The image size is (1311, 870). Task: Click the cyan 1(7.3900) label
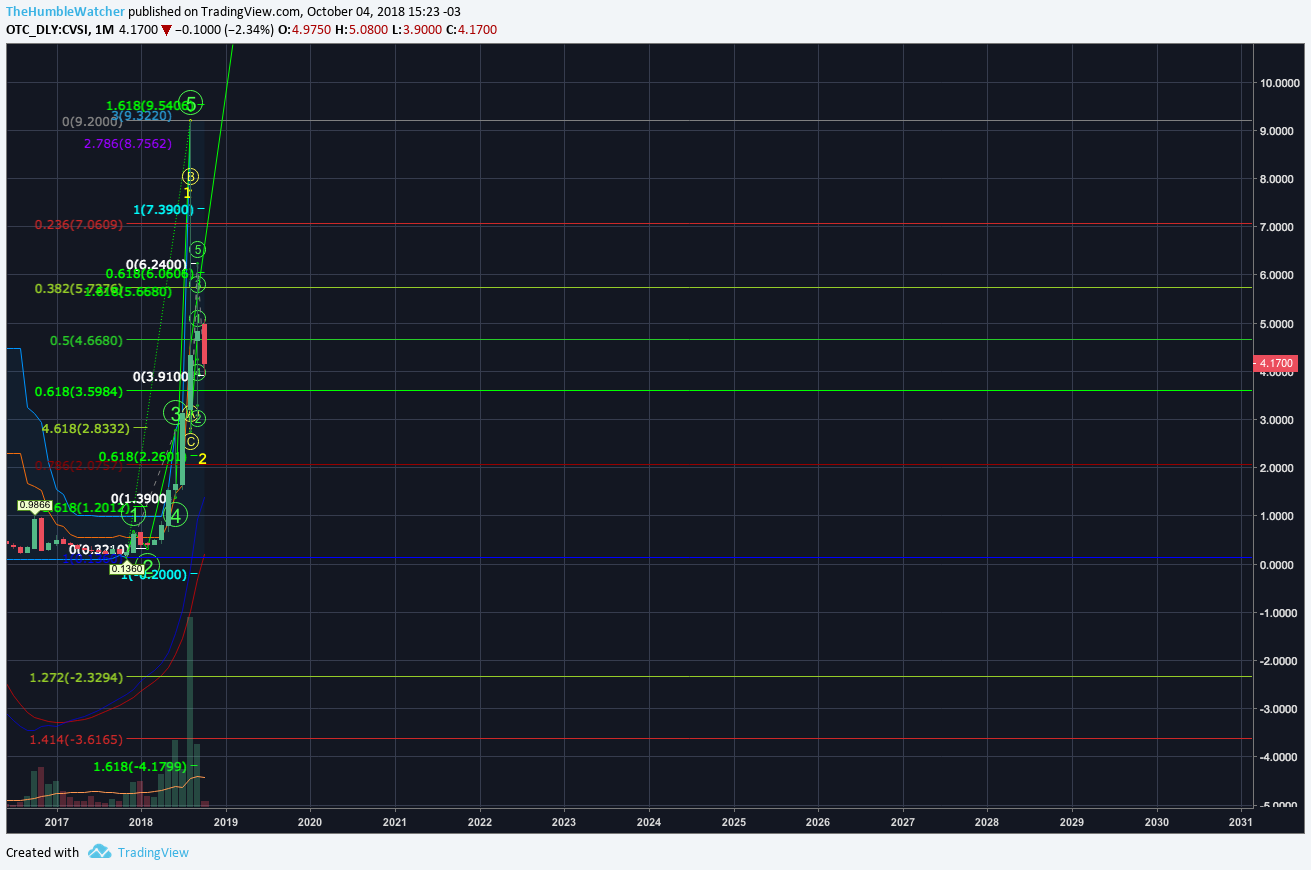163,210
